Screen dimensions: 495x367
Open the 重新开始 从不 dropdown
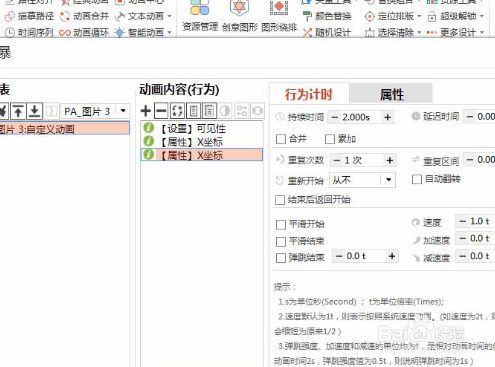[388, 180]
